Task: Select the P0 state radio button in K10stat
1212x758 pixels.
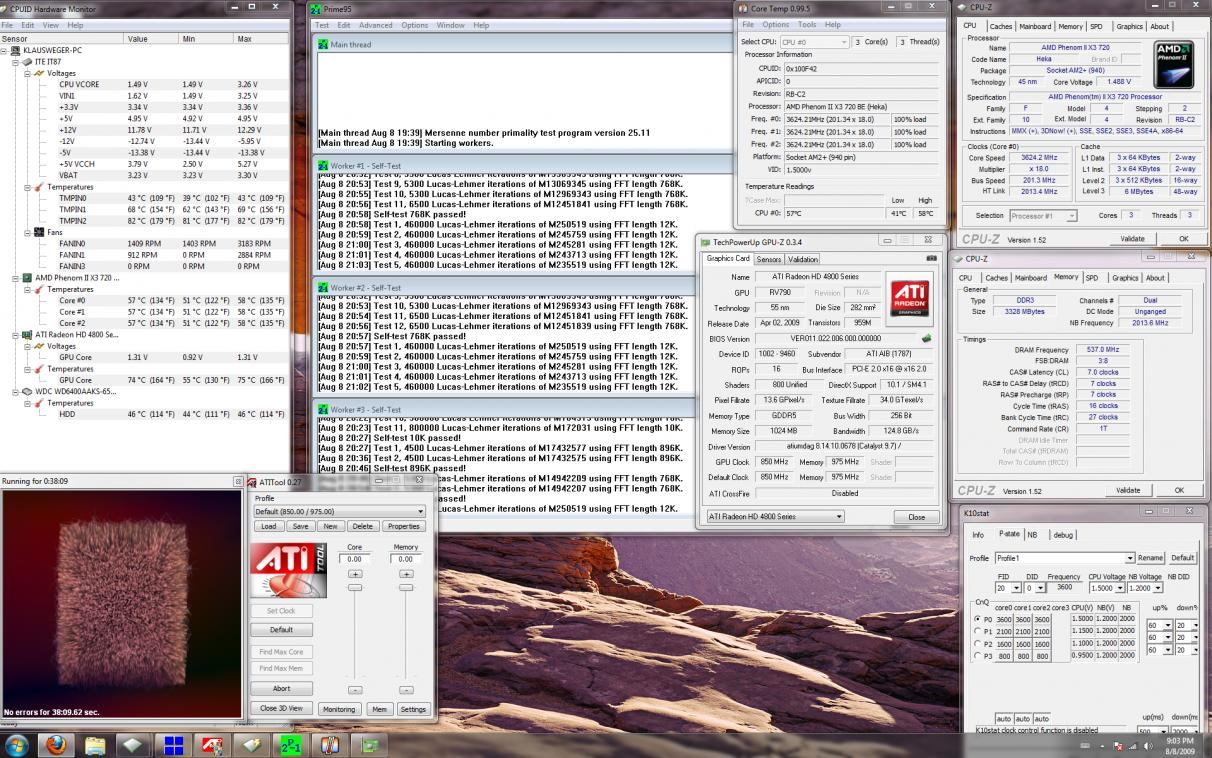Action: (x=978, y=619)
